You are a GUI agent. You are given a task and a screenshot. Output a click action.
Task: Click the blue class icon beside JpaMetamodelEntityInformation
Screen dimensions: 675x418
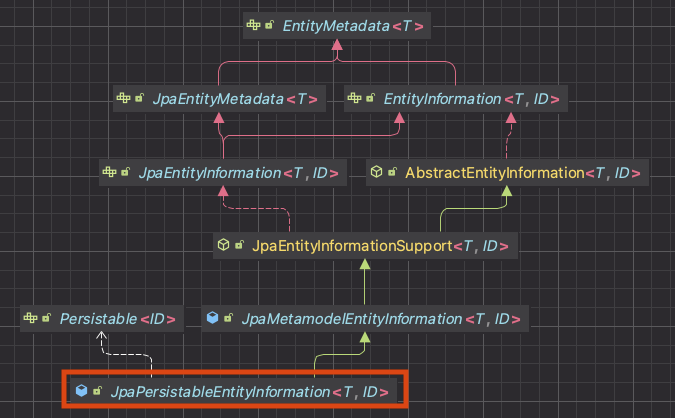[x=212, y=318]
